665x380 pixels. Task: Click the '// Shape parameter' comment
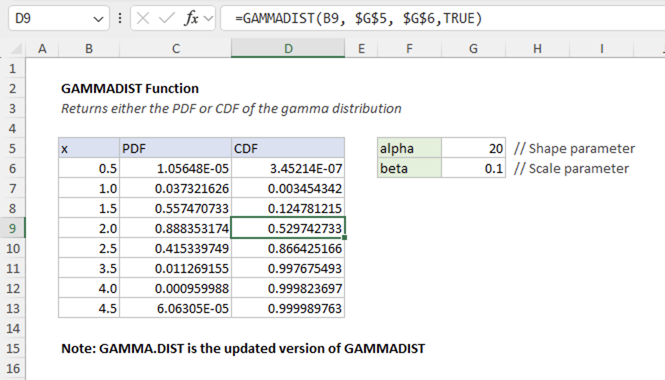tap(574, 148)
